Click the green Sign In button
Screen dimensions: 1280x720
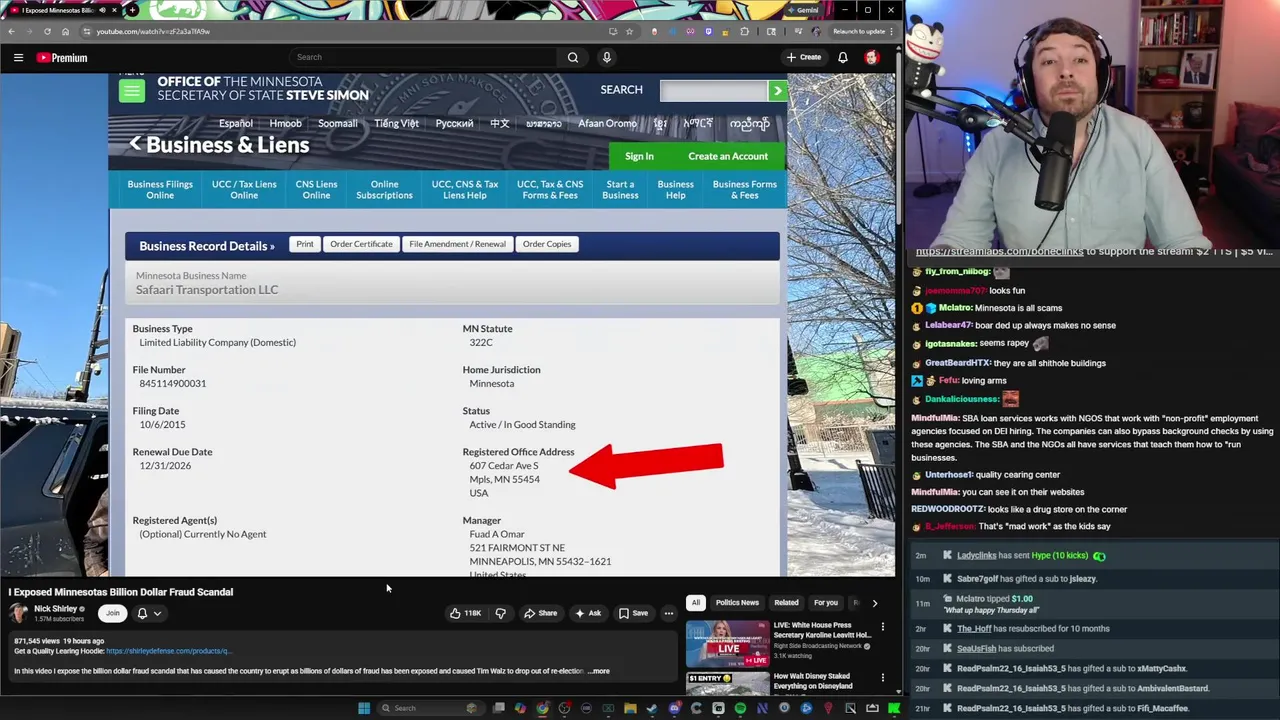[639, 156]
